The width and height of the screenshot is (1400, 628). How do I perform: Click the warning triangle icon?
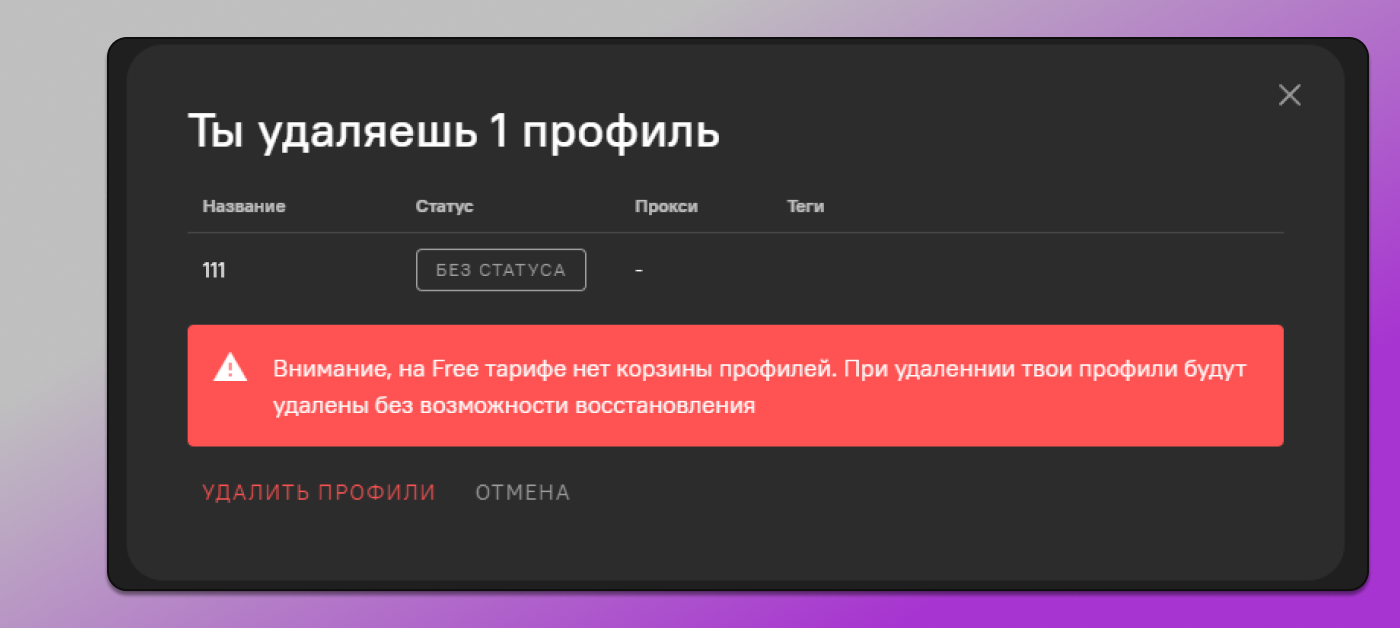coord(230,368)
